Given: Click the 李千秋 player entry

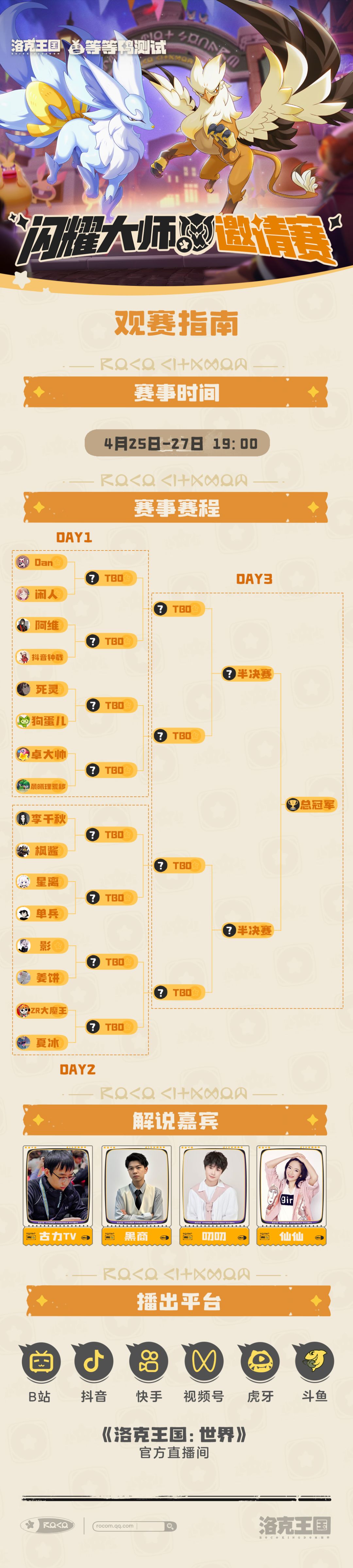Looking at the screenshot, I should pos(42,819).
